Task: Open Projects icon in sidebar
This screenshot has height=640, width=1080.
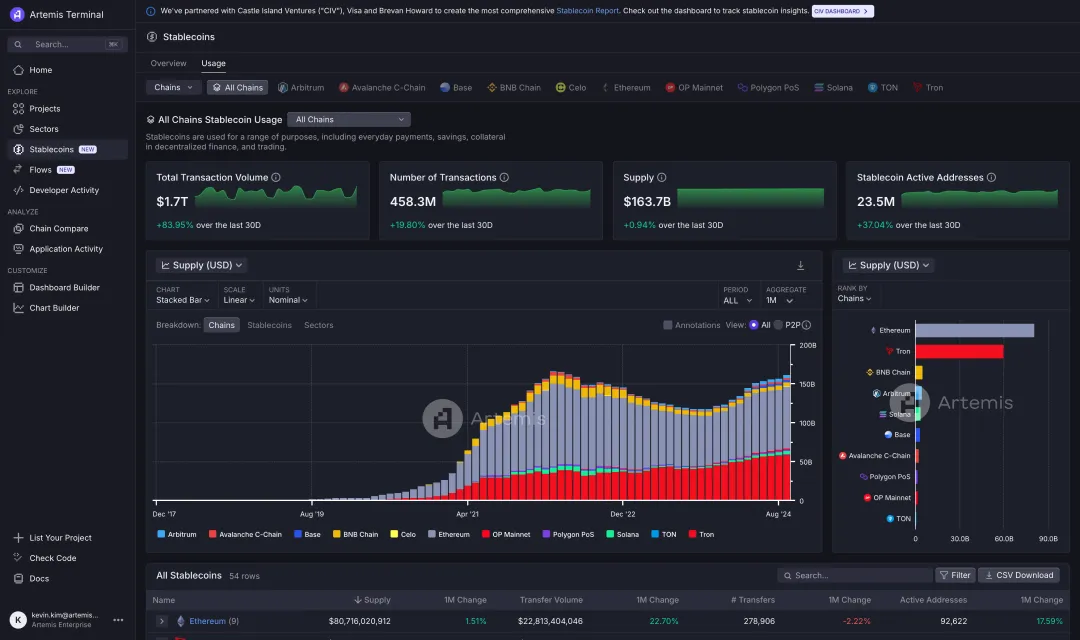Action: coord(19,109)
